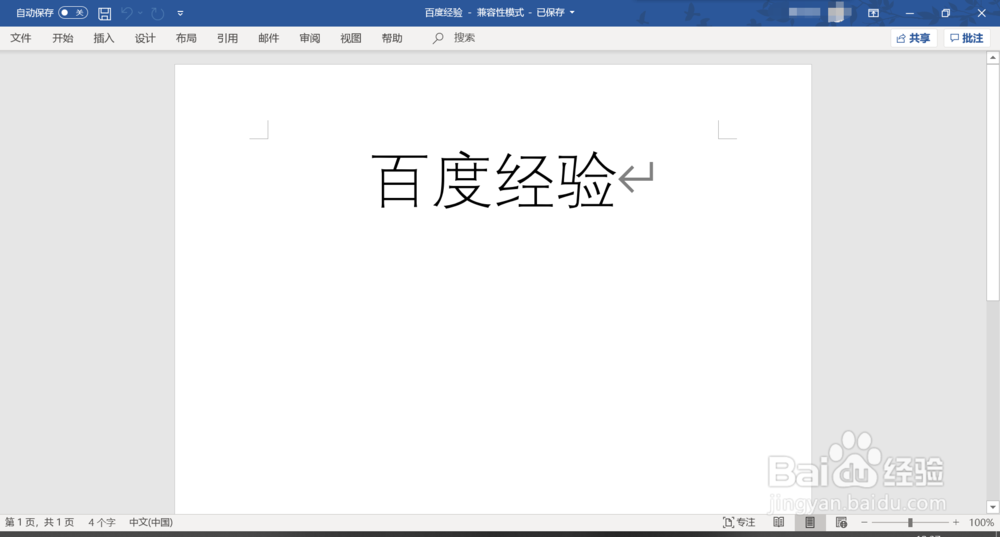Click the page number status 第1页，共1页
This screenshot has width=1000, height=537.
[40, 522]
